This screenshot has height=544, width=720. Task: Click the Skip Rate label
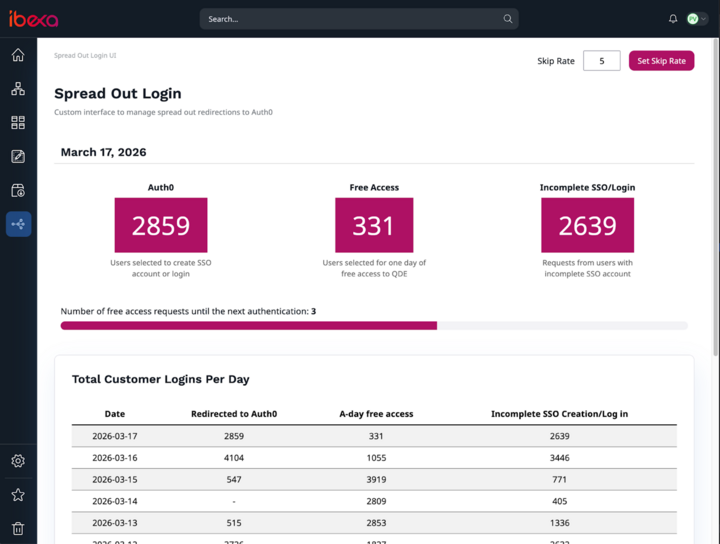tap(556, 61)
